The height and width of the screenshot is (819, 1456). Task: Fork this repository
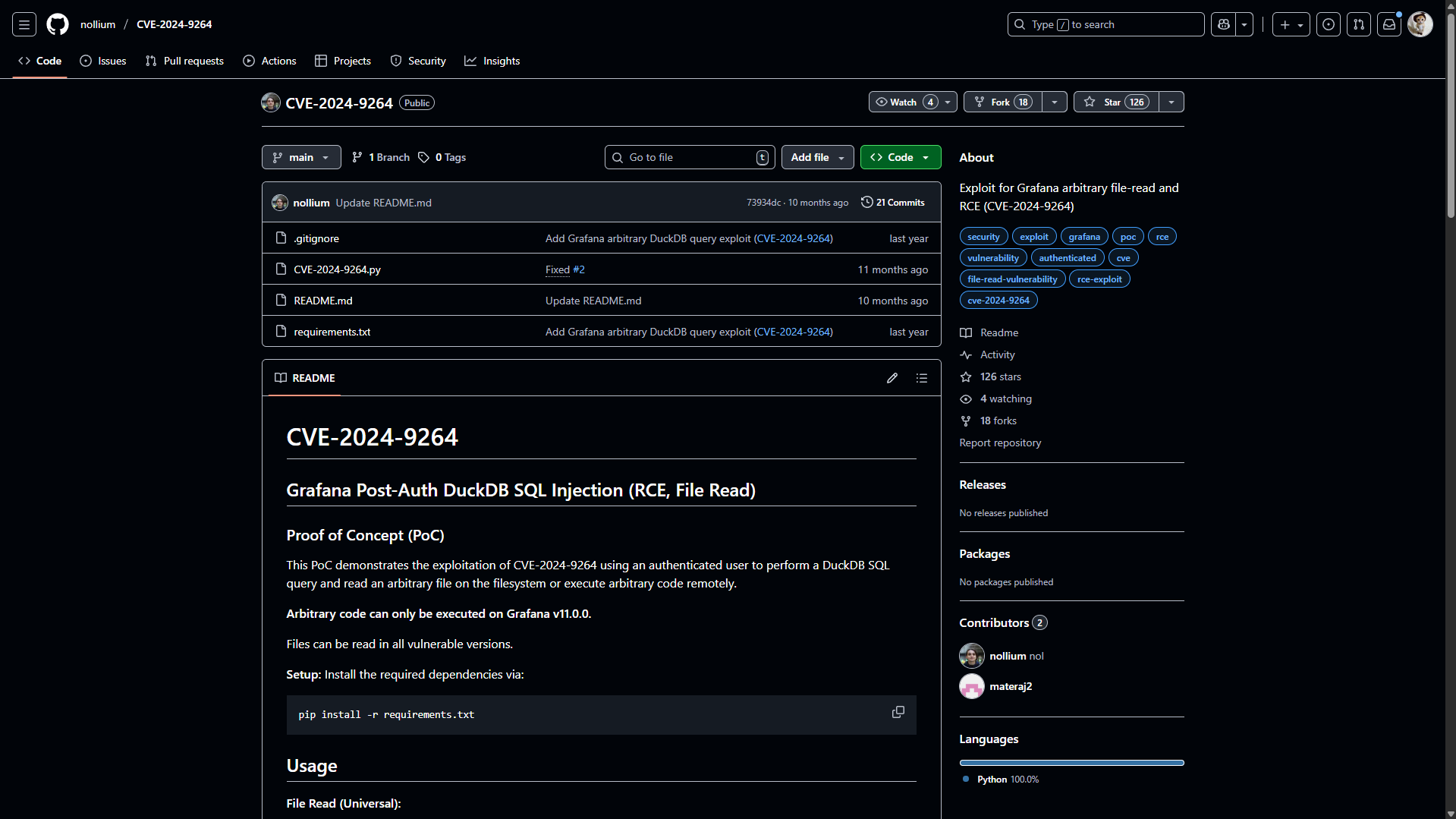[x=1001, y=101]
